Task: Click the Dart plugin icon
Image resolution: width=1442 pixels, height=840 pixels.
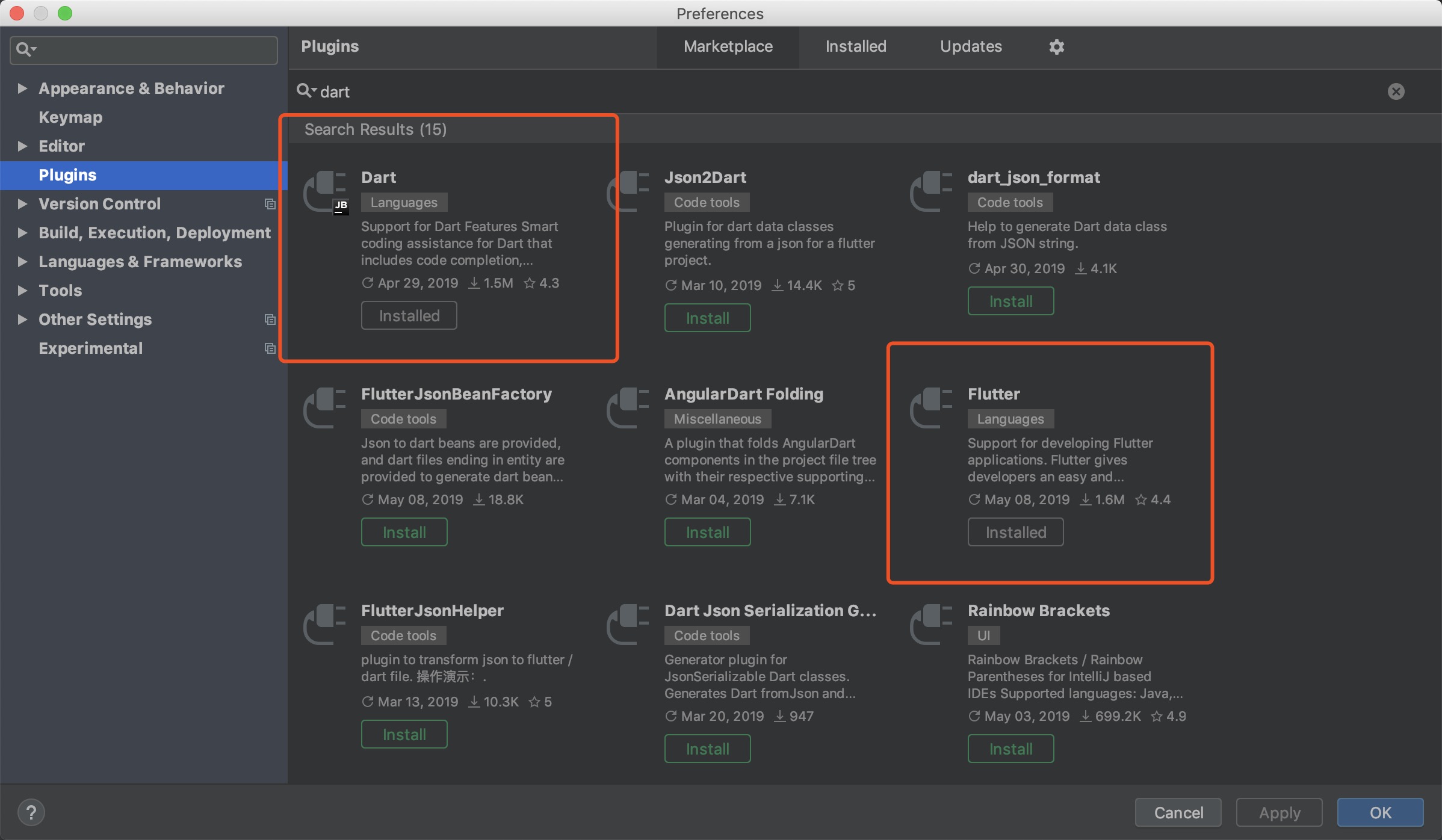Action: tap(326, 191)
